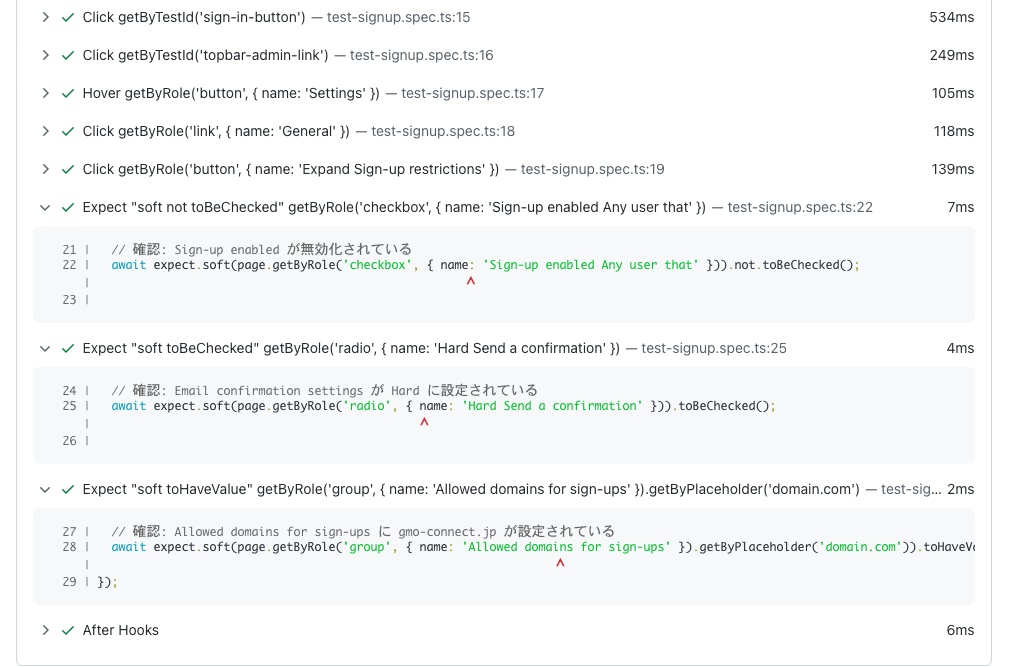Screen dimensions: 1015x667
Task: Collapse the soft toBeChecked radio step
Action: pos(45,348)
